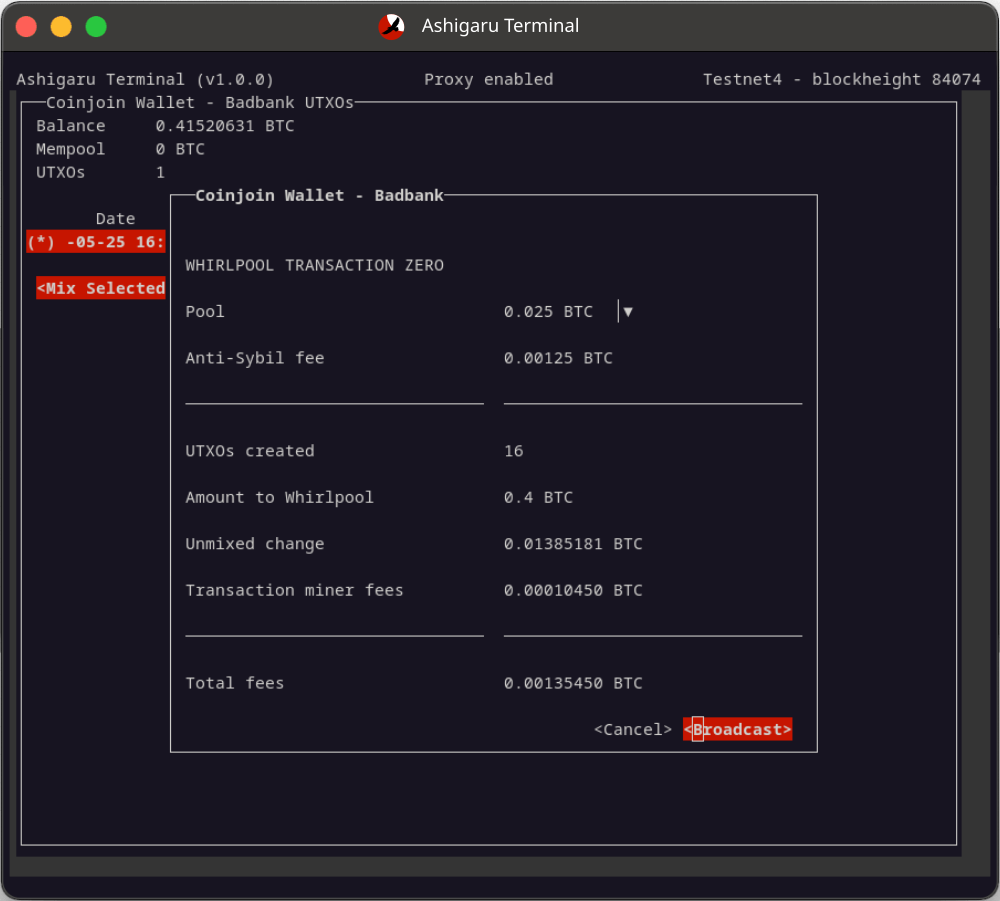
Task: Maximize the window with the green button
Action: 96,27
